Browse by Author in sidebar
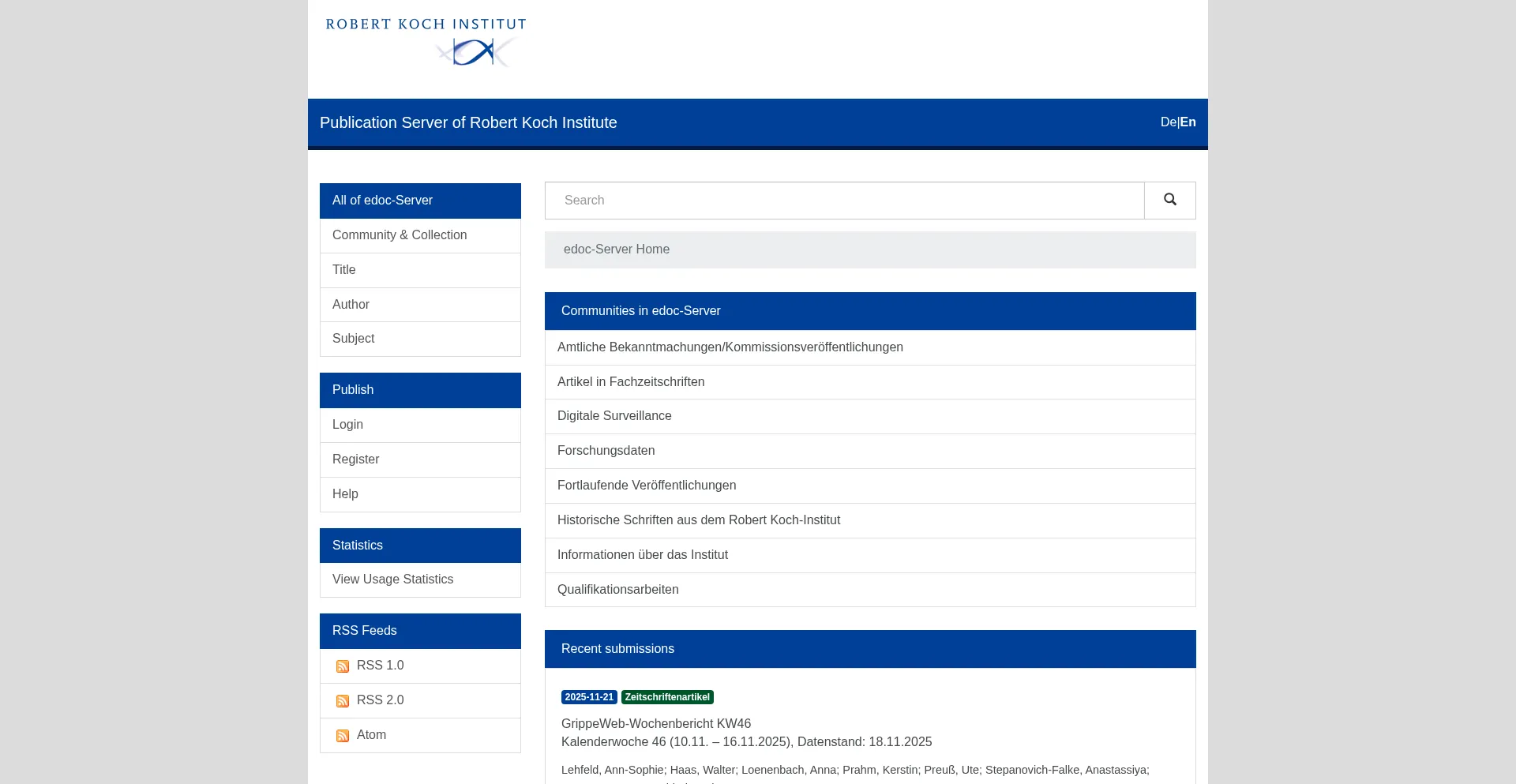The width and height of the screenshot is (1516, 784). 351,305
